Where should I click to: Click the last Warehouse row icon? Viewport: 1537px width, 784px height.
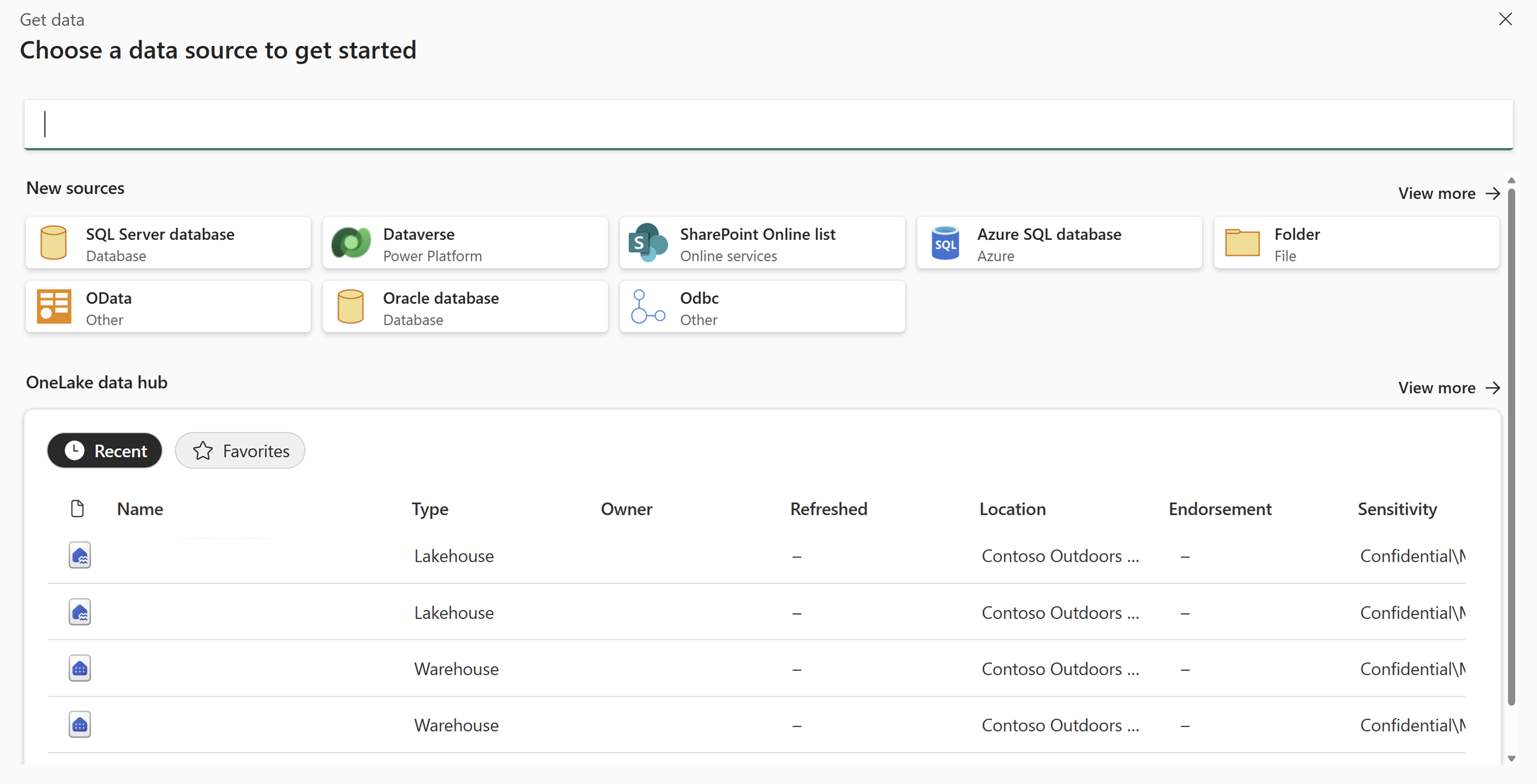79,724
